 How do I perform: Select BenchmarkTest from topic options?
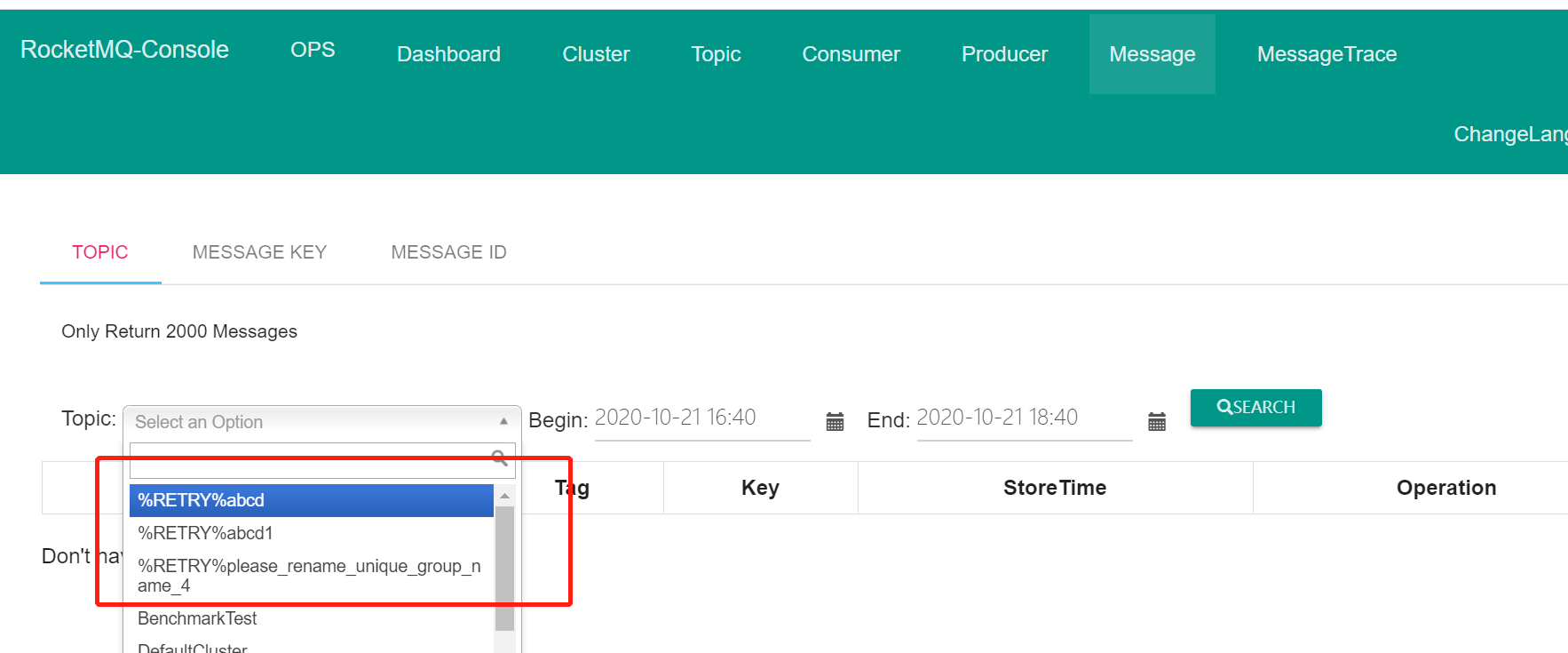tap(311, 618)
